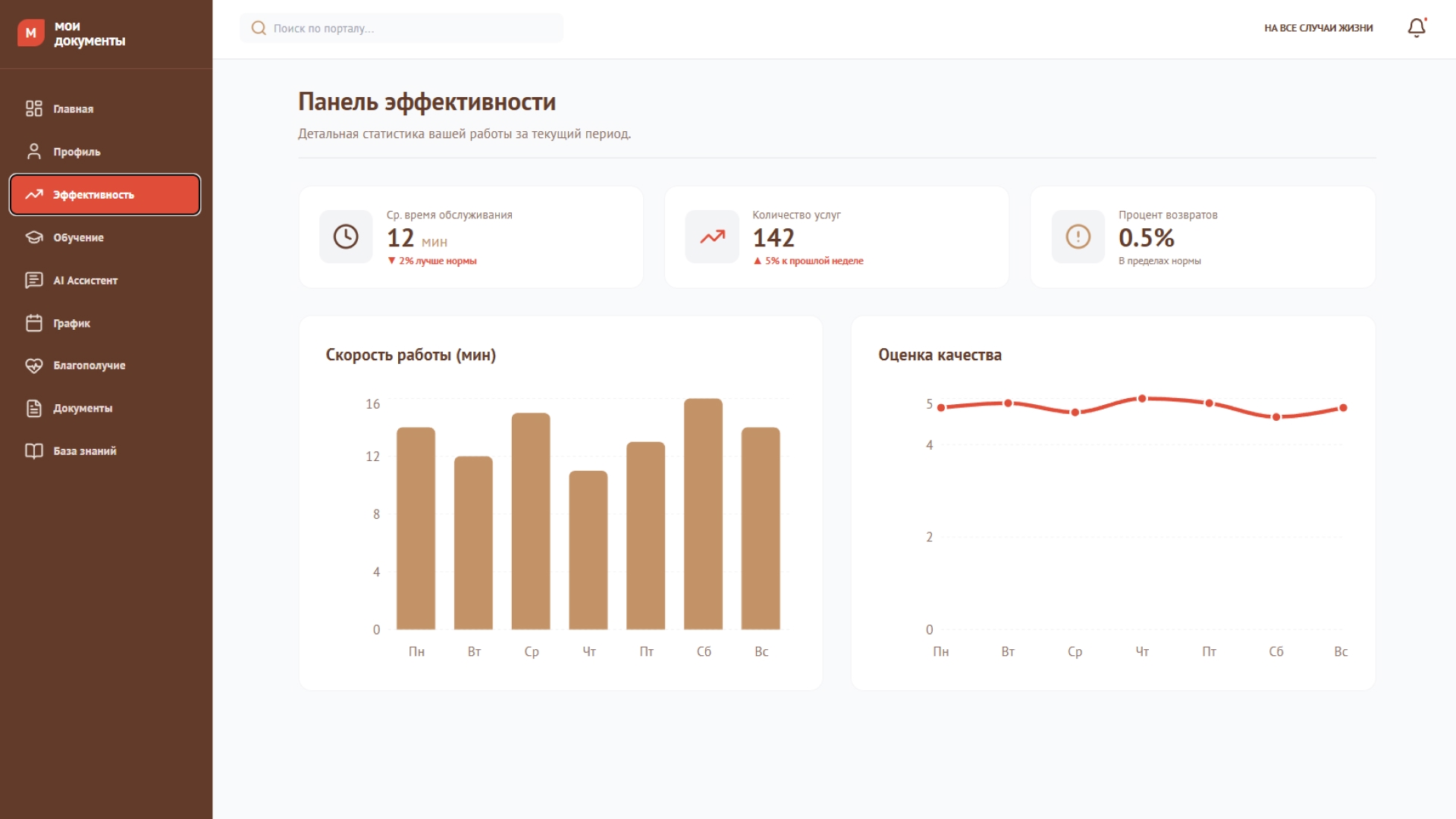Navigate to Документы in the sidebar

[x=83, y=408]
